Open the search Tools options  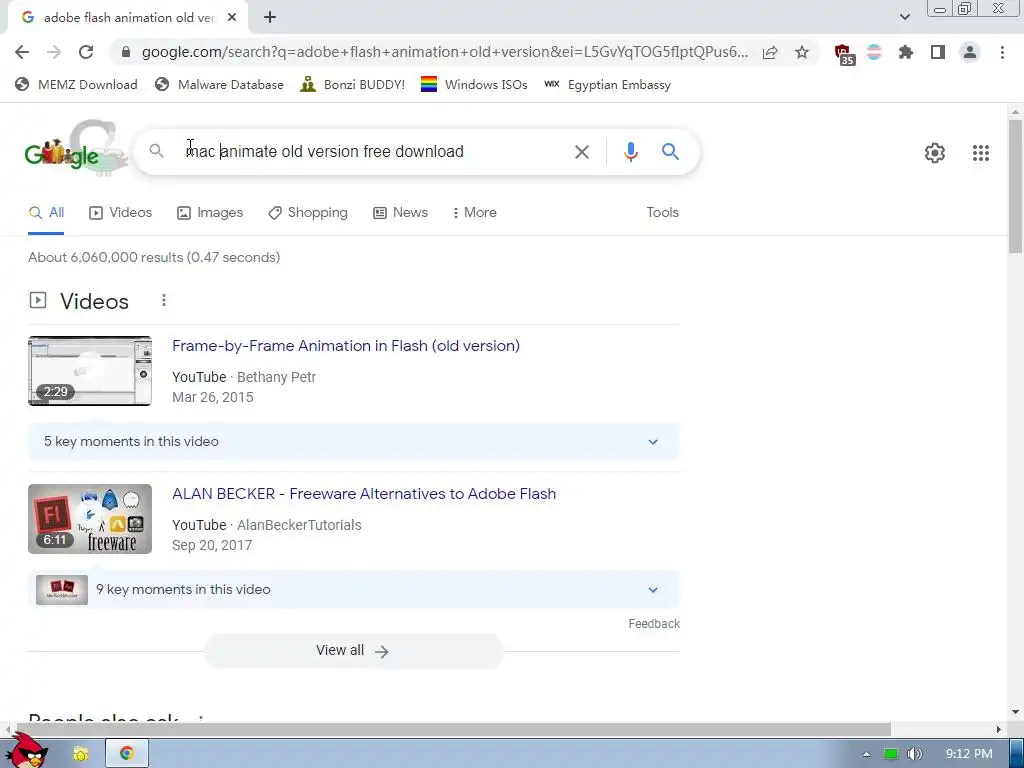[x=662, y=212]
